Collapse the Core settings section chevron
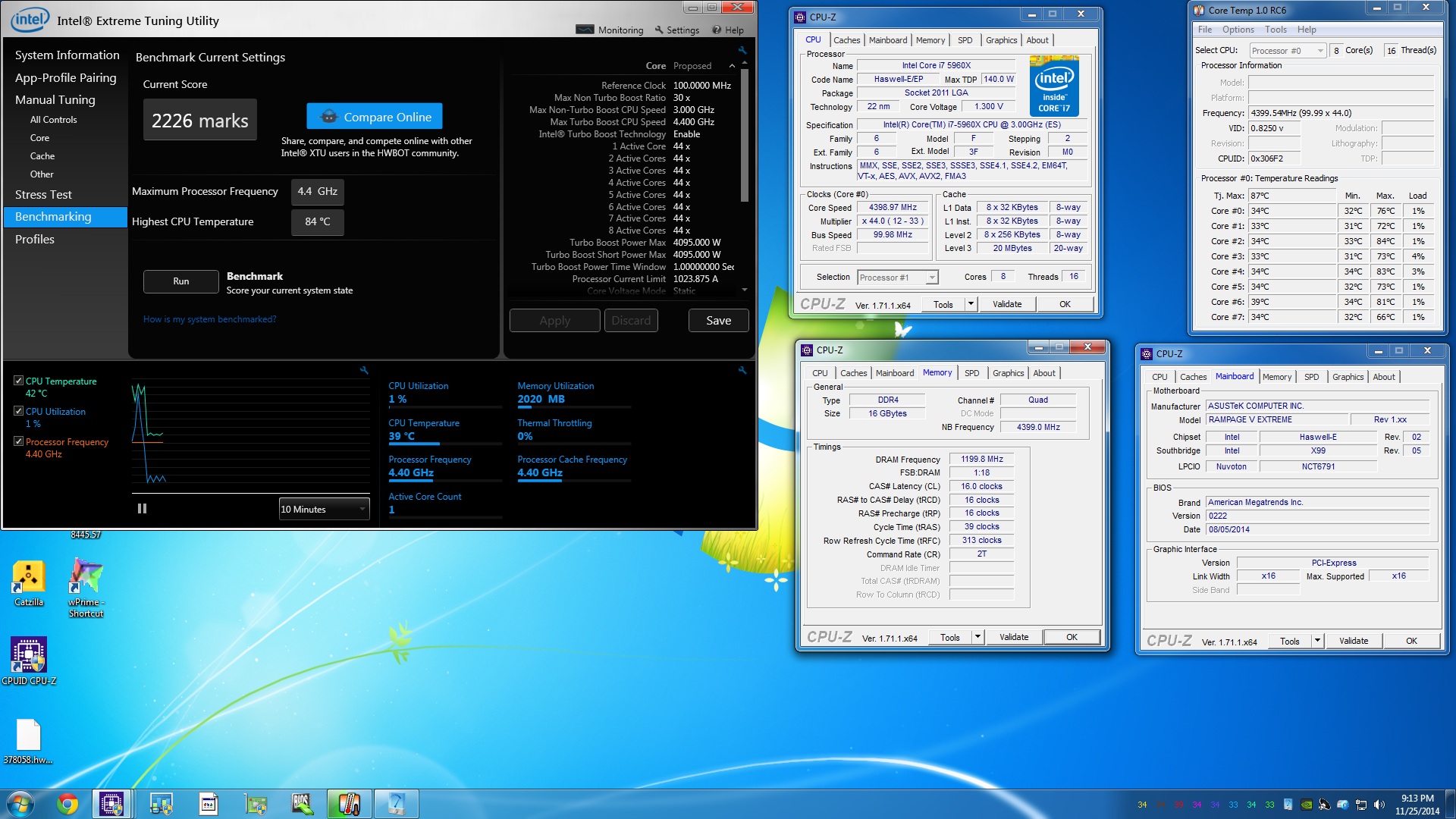Image resolution: width=1456 pixels, height=819 pixels. 732,66
